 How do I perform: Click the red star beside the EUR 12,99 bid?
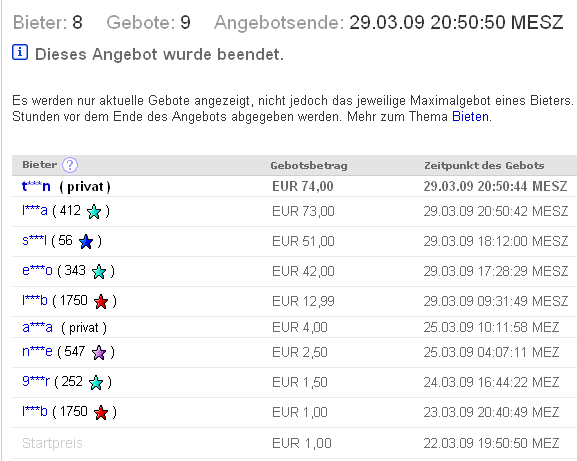pyautogui.click(x=101, y=302)
